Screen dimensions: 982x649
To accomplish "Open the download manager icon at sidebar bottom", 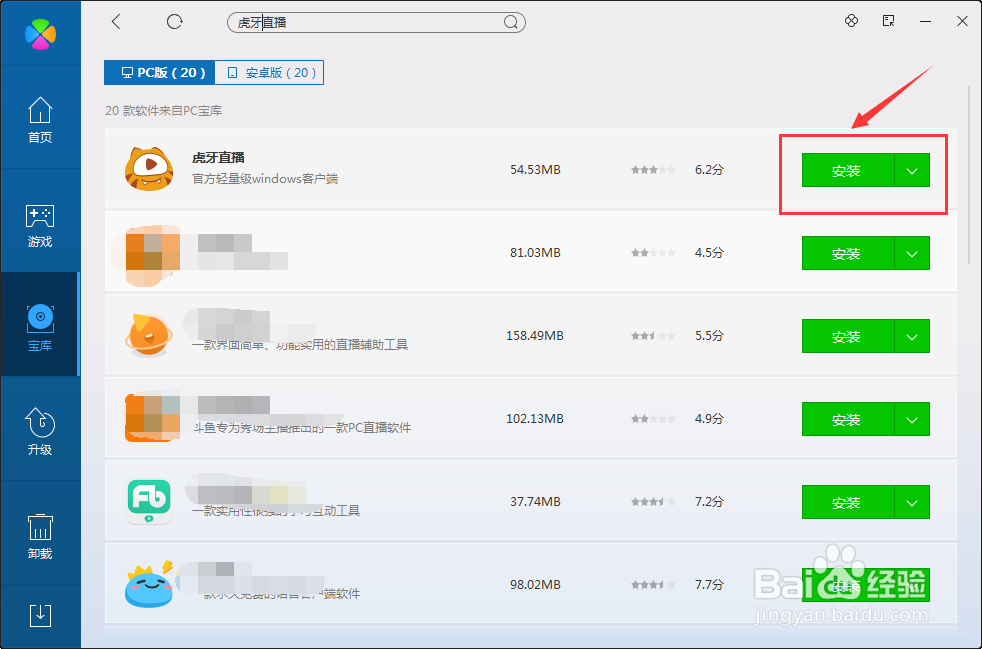I will tap(40, 616).
